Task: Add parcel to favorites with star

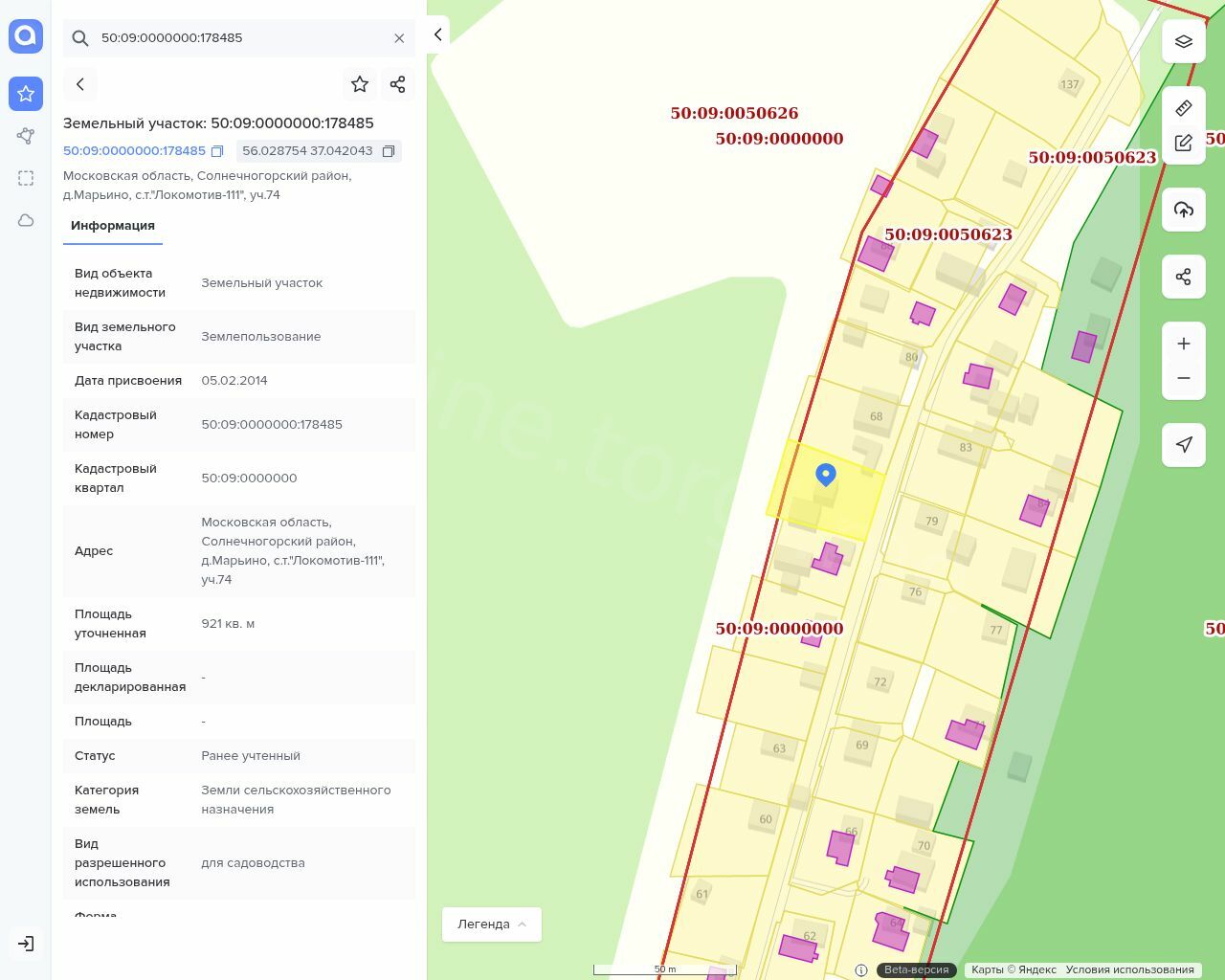Action: click(x=360, y=84)
